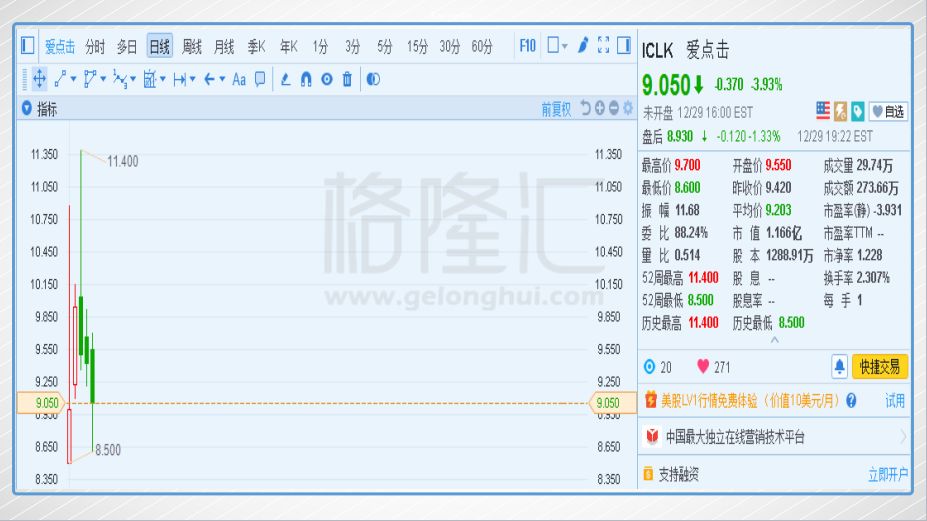The width and height of the screenshot is (927, 521).
Task: Select the measurement chart tool
Action: pos(150,79)
